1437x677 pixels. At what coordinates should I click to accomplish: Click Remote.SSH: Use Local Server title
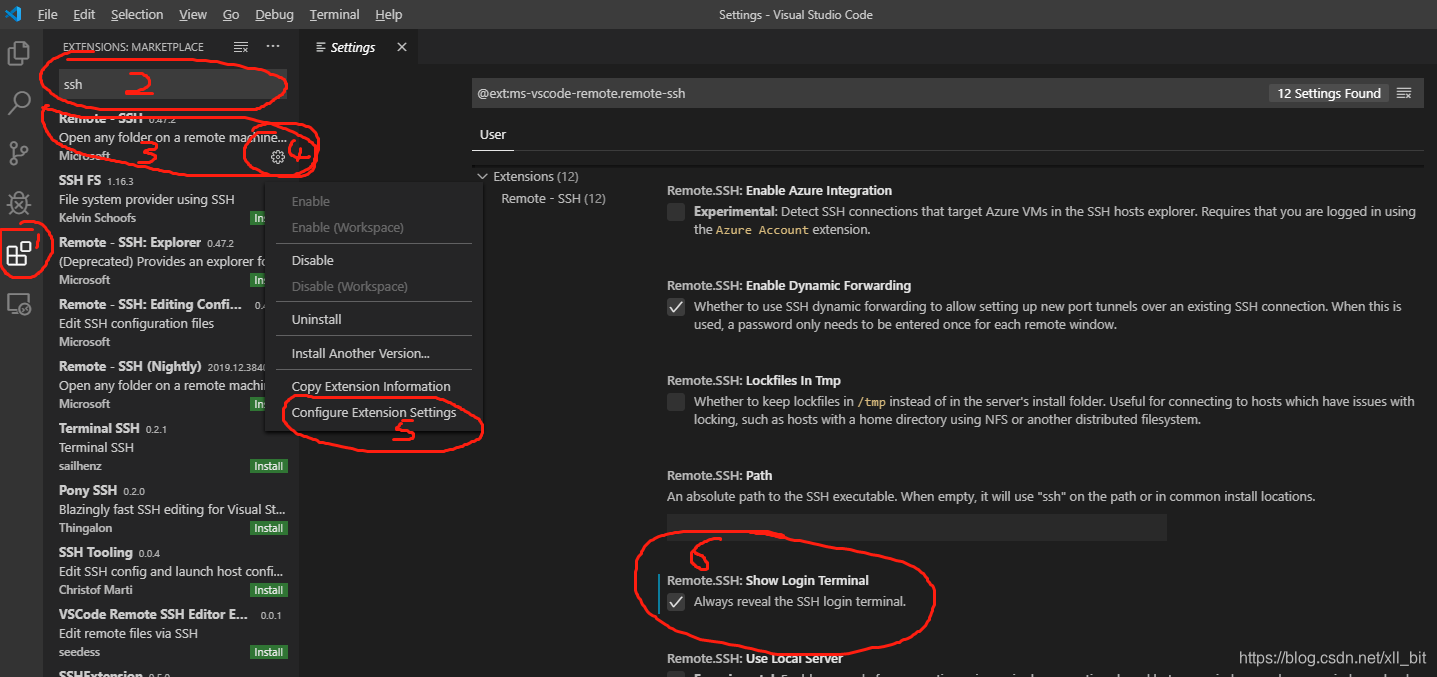[x=755, y=659]
